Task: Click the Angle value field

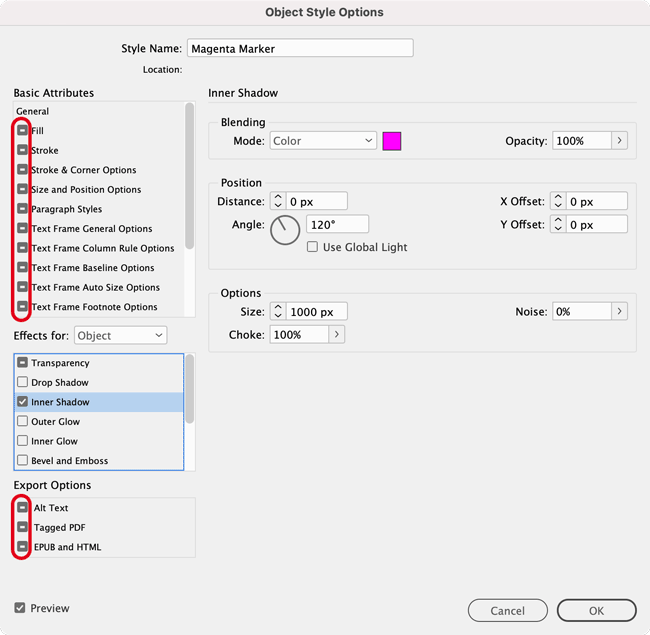Action: click(337, 224)
